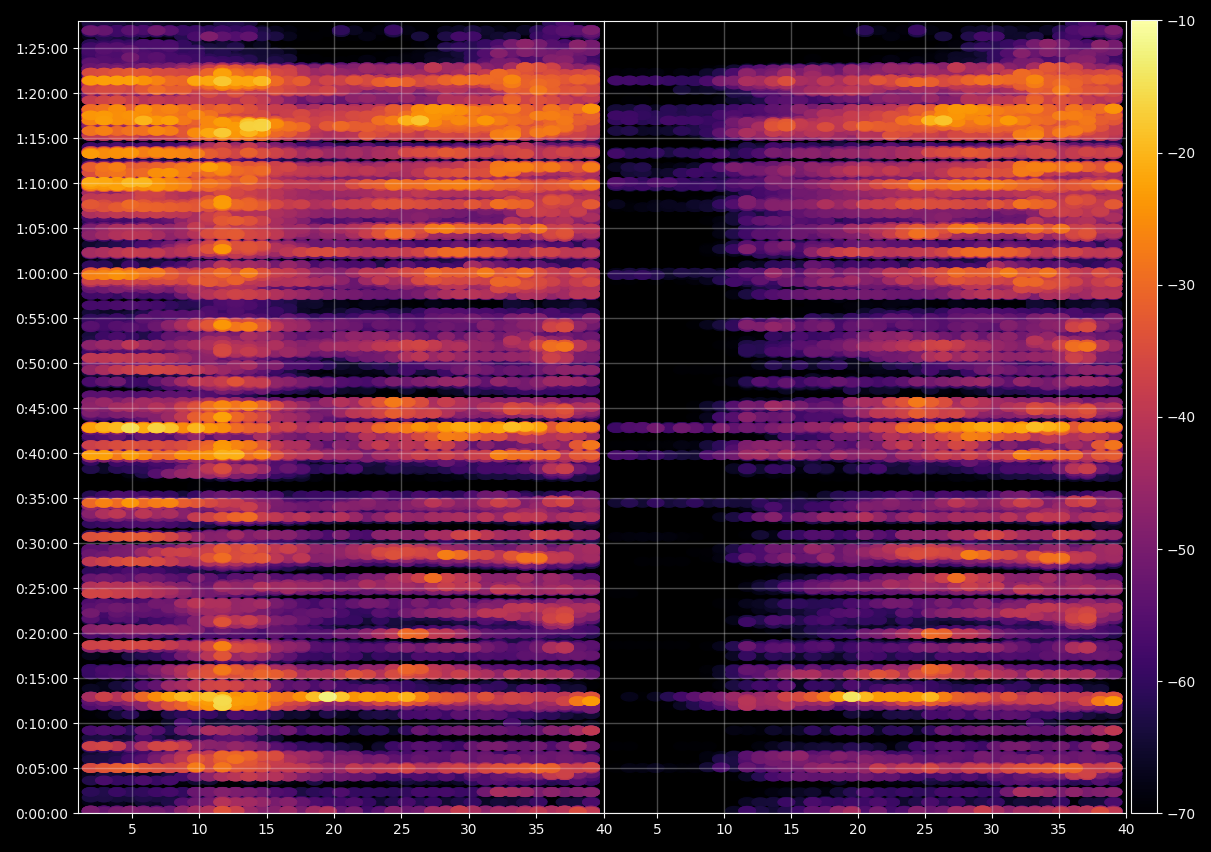Click x-axis label 35 under left heatmap
Image resolution: width=1211 pixels, height=852 pixels.
[x=536, y=829]
